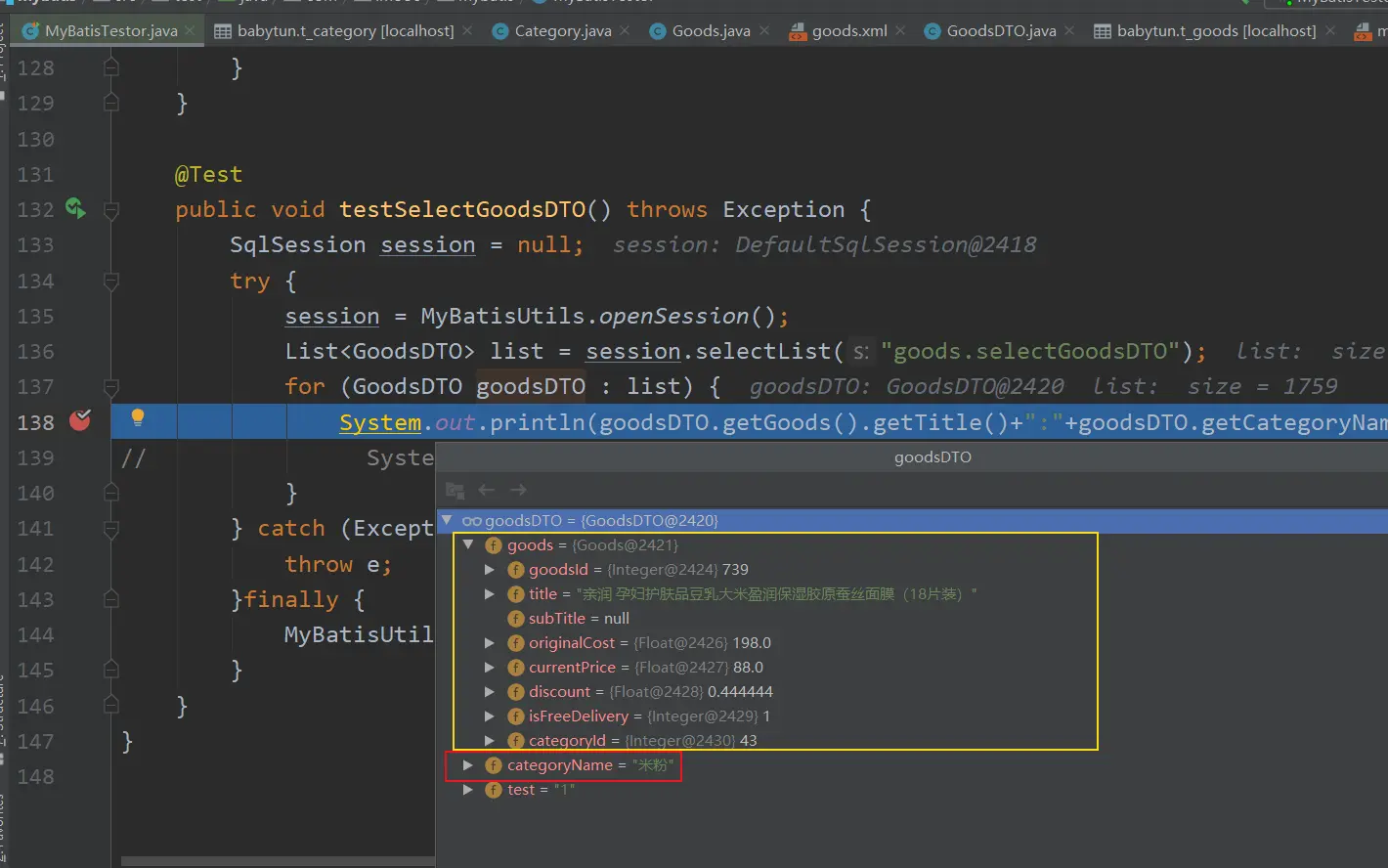Image resolution: width=1388 pixels, height=868 pixels.
Task: Open the babytun.t_category database tab
Action: coord(345,31)
